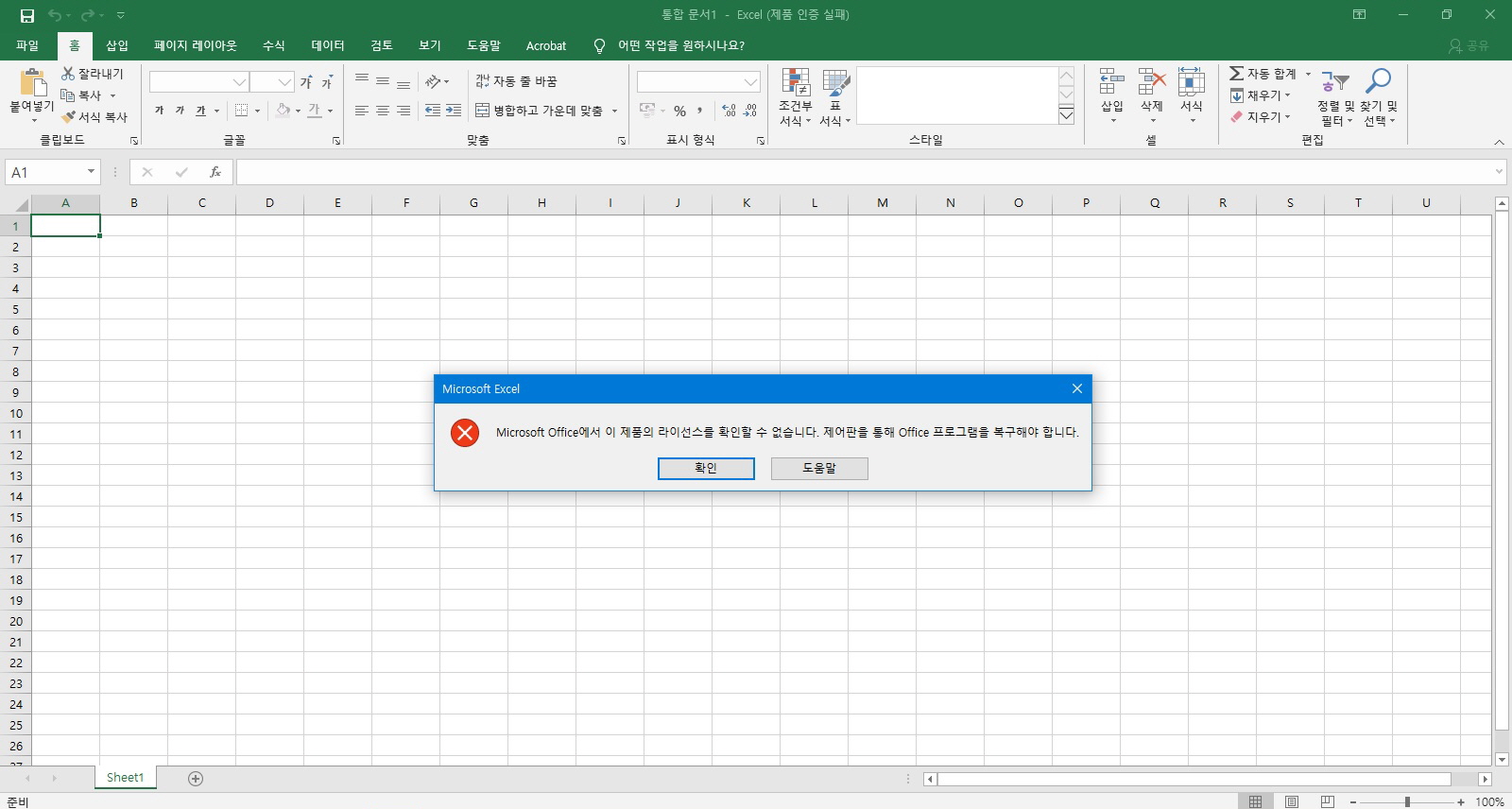Click the fill color bucket swatch

click(283, 111)
